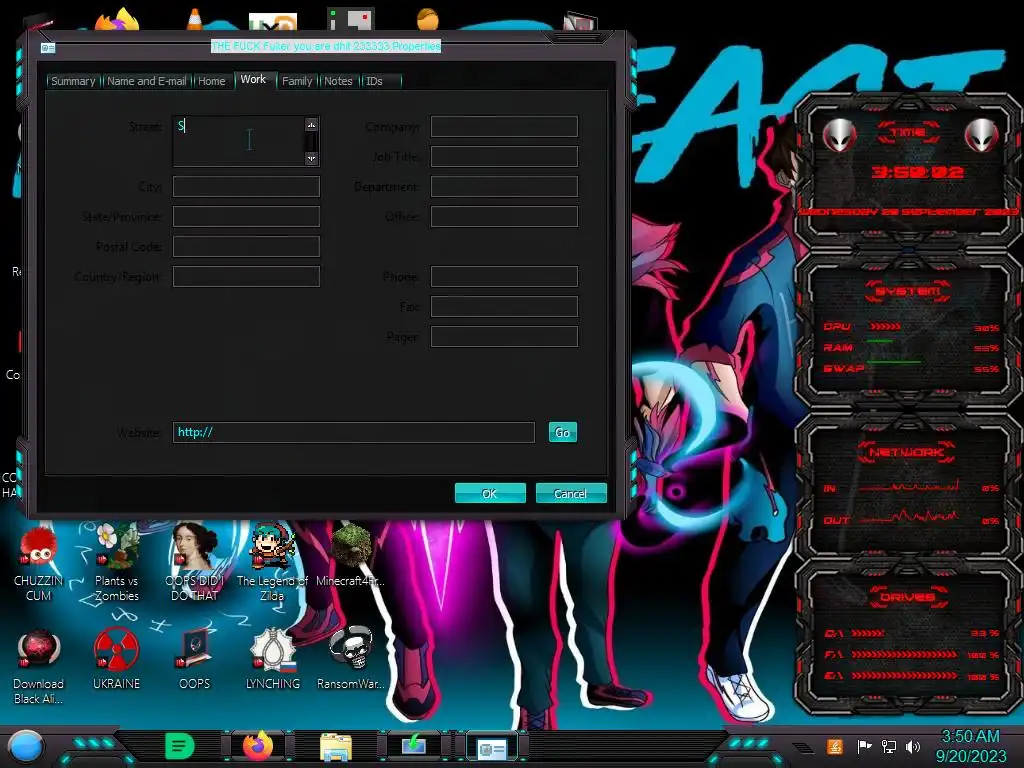Switch to the Name and E-mail tab
This screenshot has width=1024, height=768.
(x=146, y=81)
